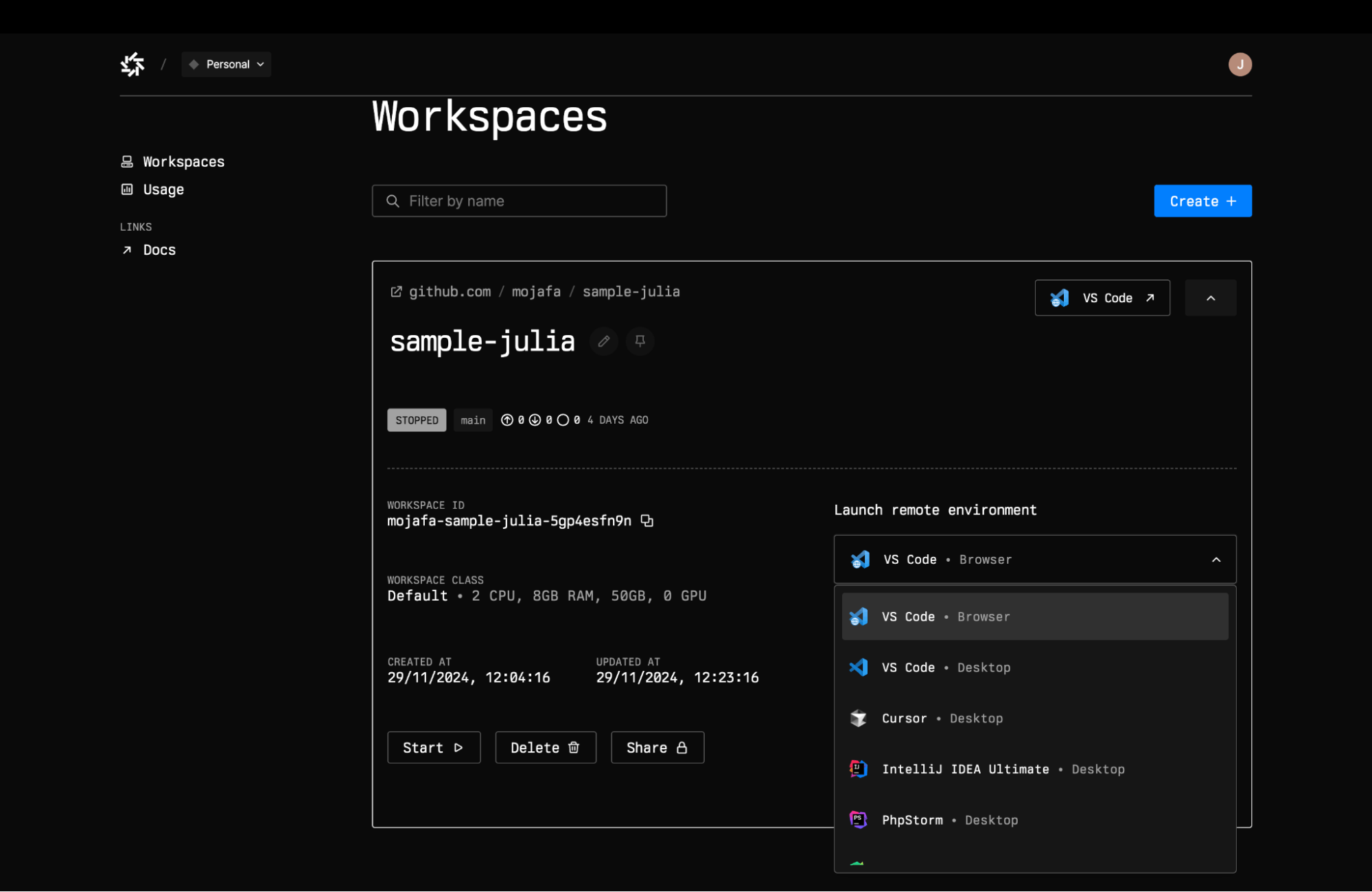Select Cursor Desktop option

[x=1035, y=718]
